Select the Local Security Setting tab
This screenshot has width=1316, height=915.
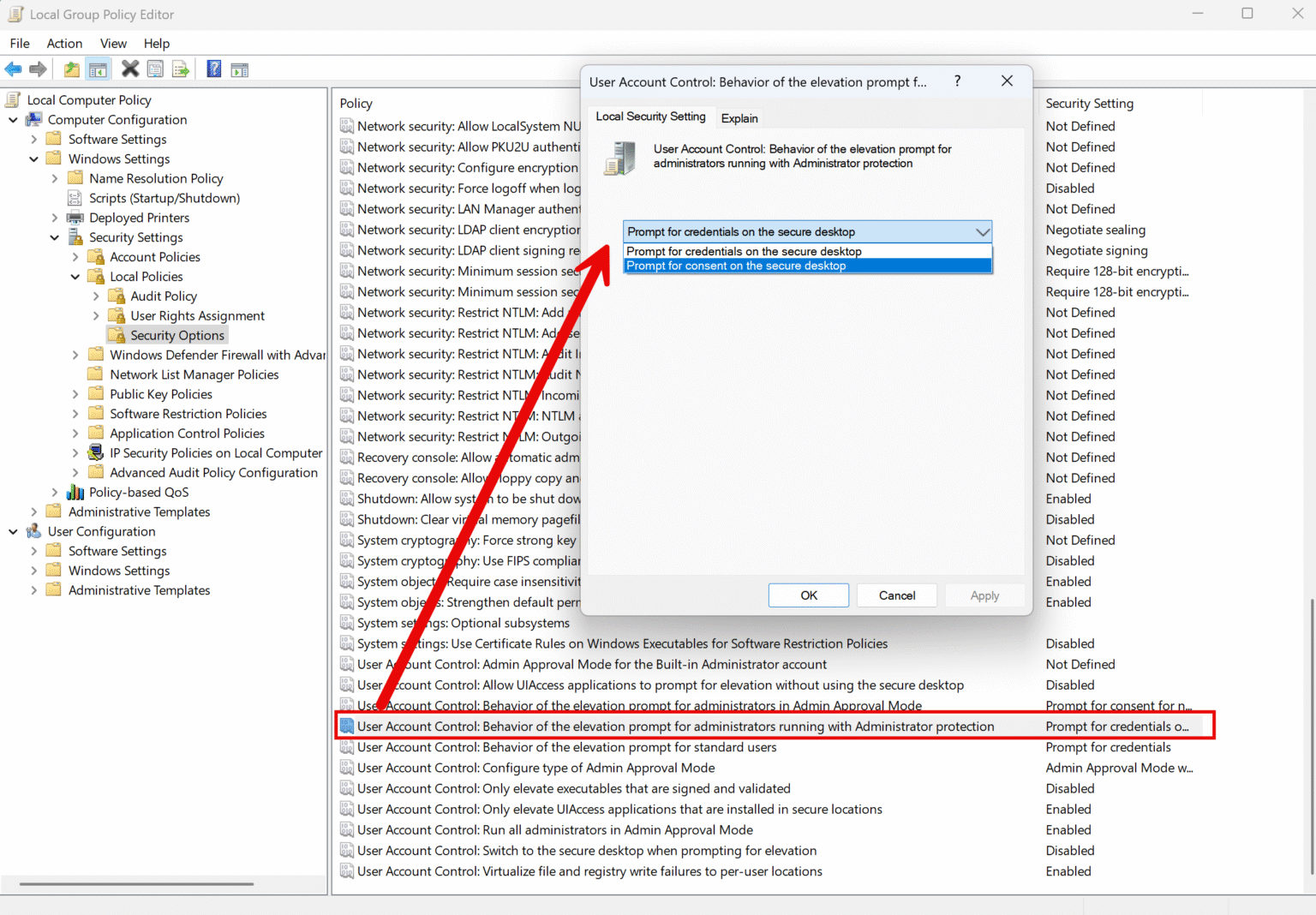tap(650, 117)
